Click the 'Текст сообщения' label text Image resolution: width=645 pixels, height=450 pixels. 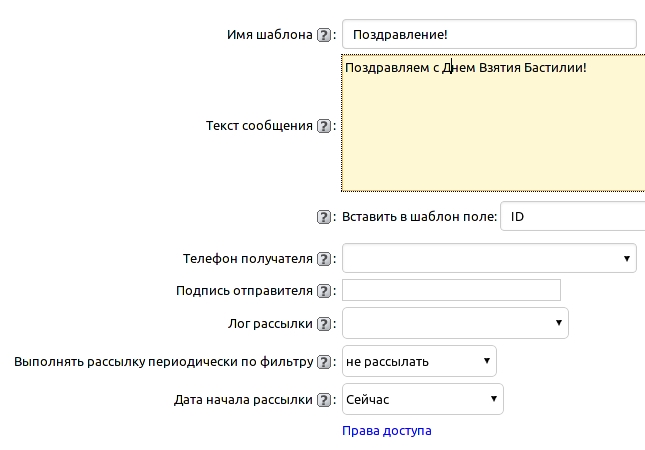tap(259, 127)
